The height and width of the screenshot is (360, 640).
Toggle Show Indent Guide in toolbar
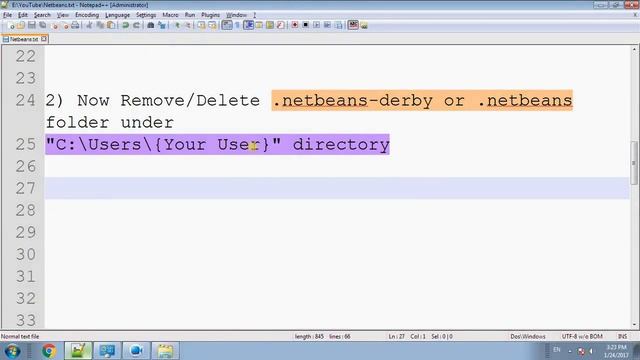[248, 25]
